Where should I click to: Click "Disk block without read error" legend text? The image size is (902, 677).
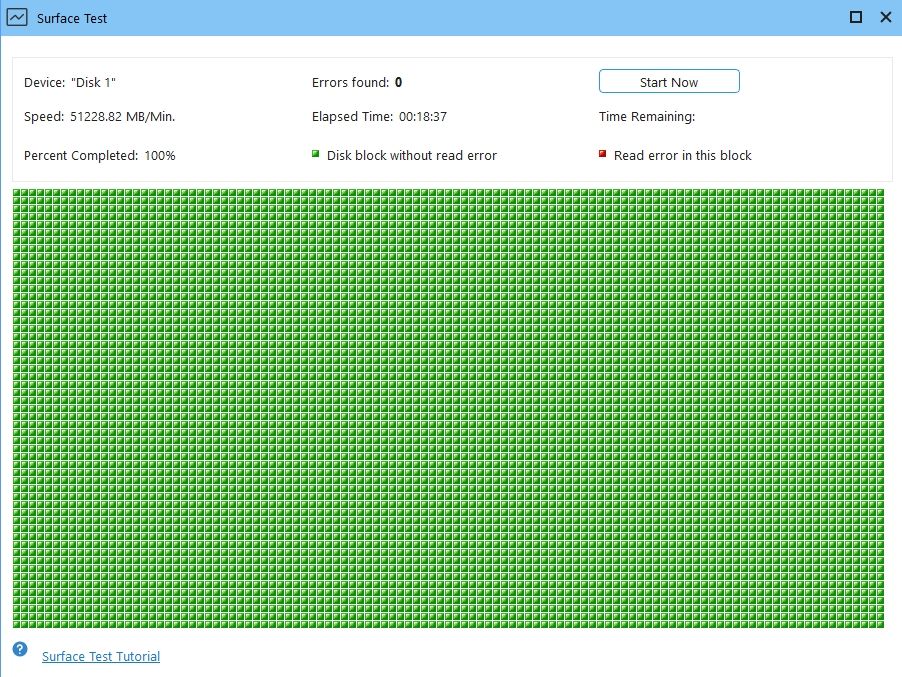tap(411, 155)
